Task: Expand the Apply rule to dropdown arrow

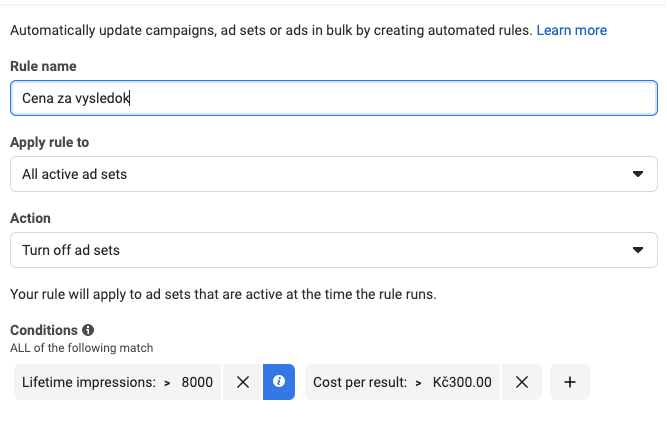Action: tap(638, 174)
